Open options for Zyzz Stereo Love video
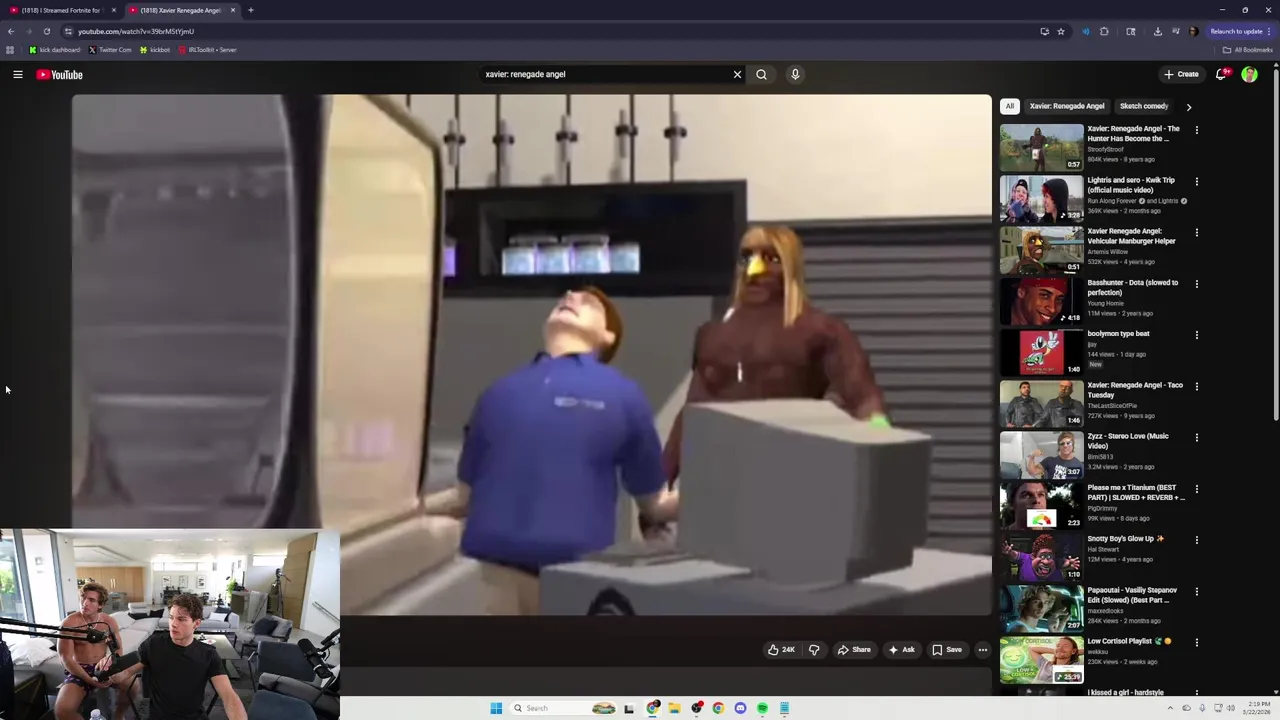This screenshot has height=720, width=1280. coord(1196,437)
